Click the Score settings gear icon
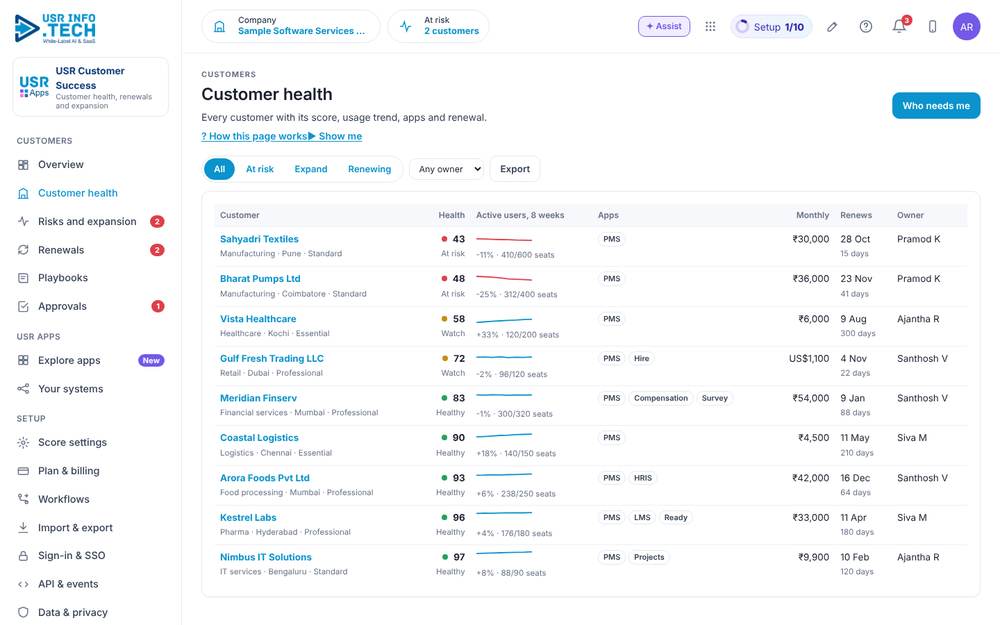The height and width of the screenshot is (625, 1000). tap(23, 443)
